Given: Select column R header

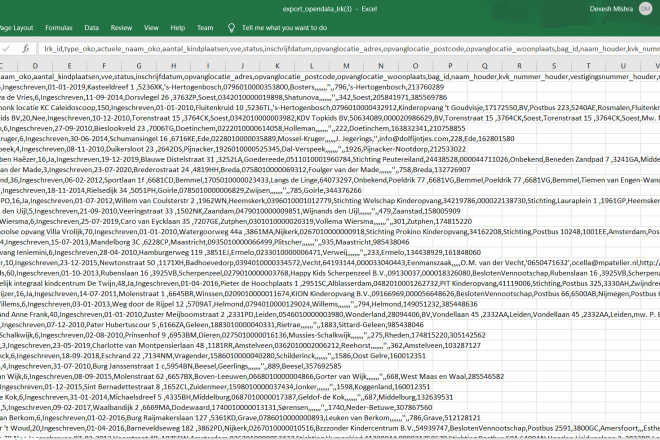Looking at the screenshot, I should point(519,66).
